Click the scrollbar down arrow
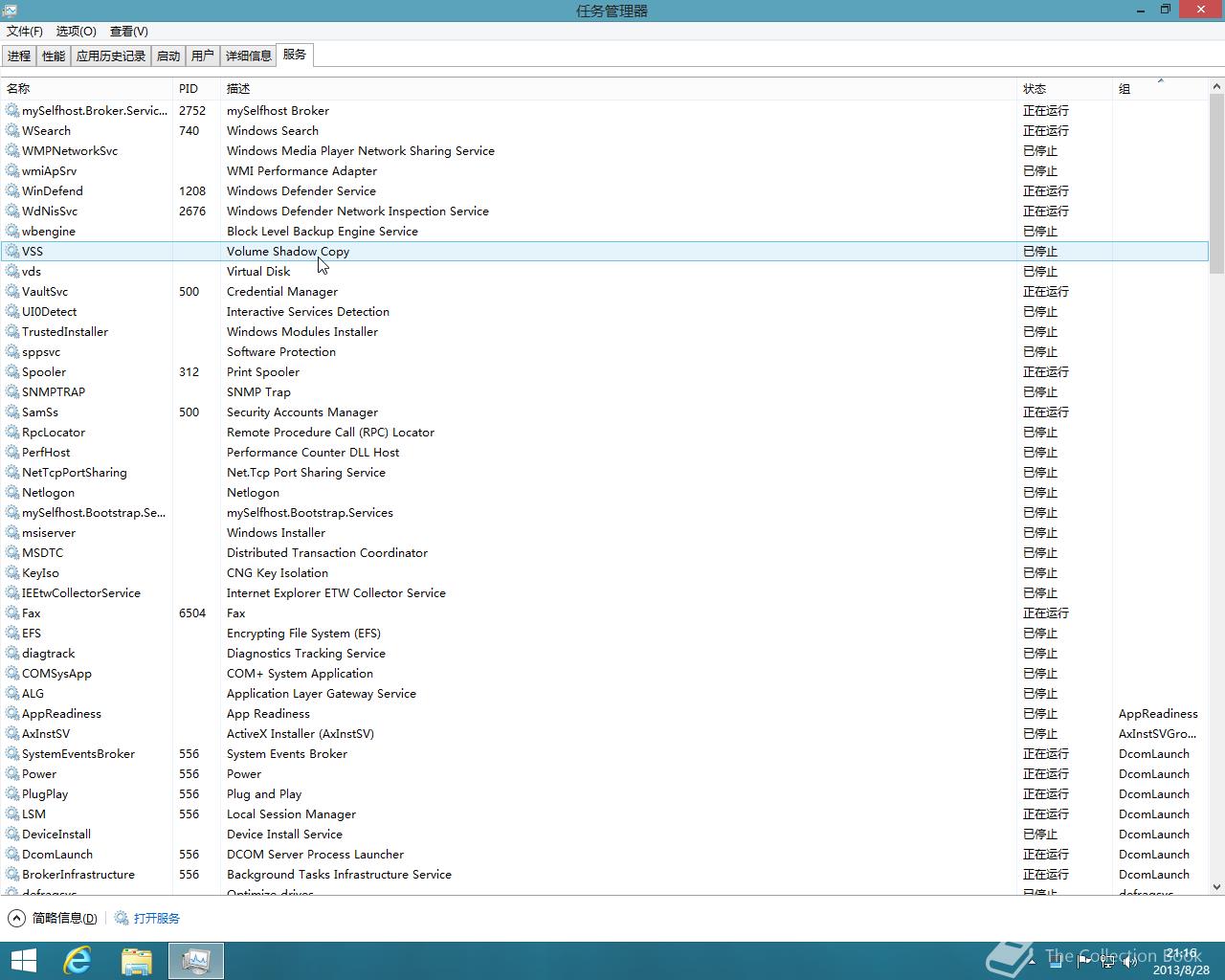Viewport: 1225px width, 980px height. click(x=1217, y=887)
